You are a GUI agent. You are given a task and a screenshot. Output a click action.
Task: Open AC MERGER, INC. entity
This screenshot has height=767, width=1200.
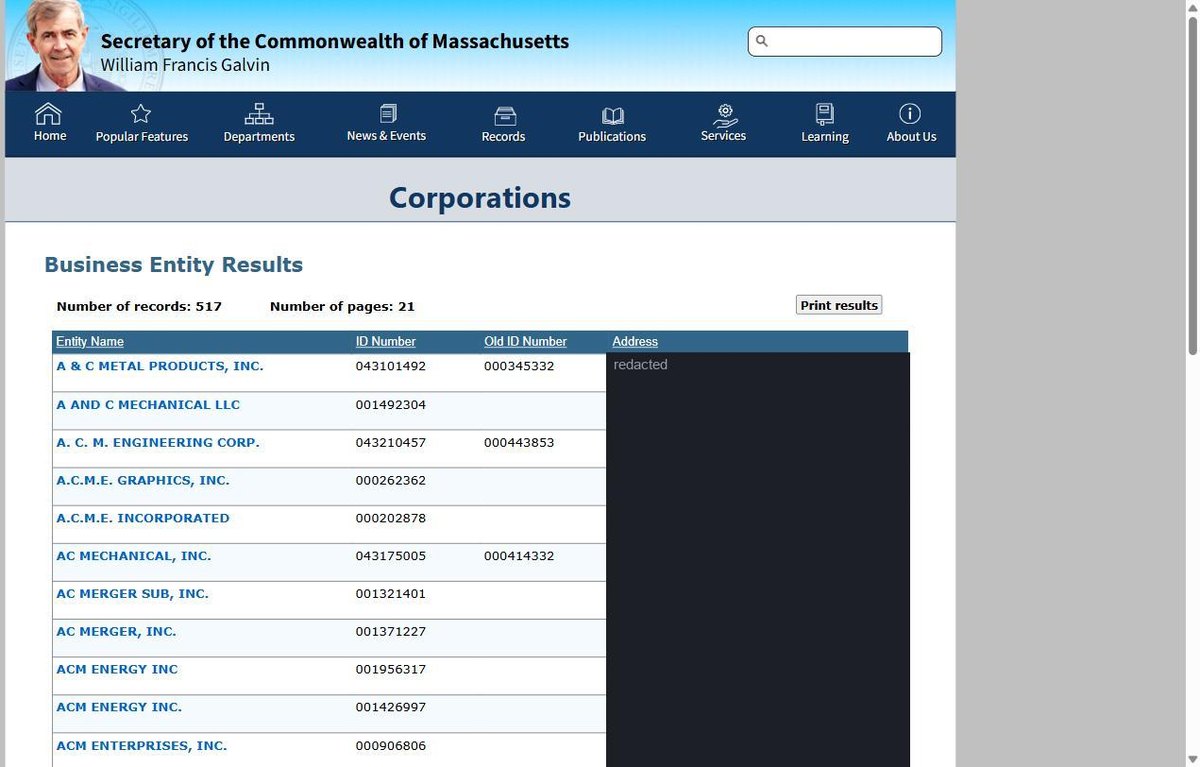point(116,632)
